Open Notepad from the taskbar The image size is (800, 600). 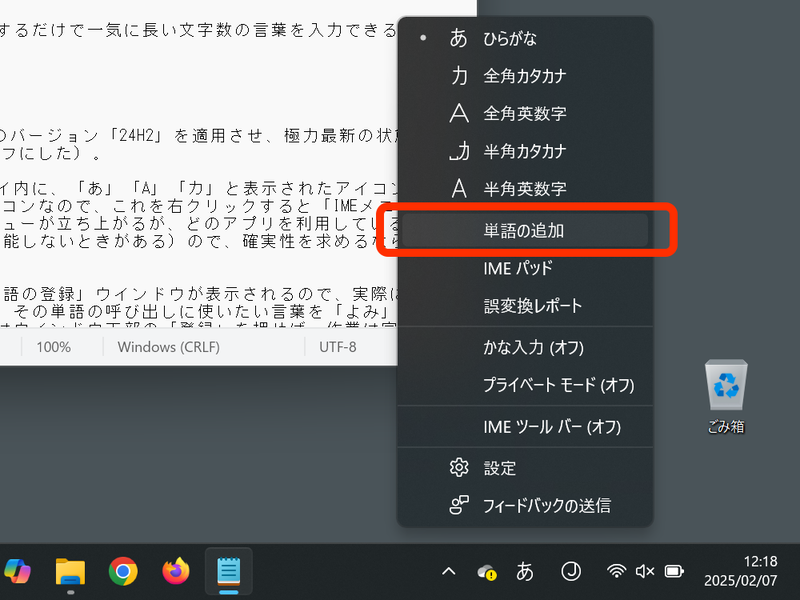[x=228, y=572]
